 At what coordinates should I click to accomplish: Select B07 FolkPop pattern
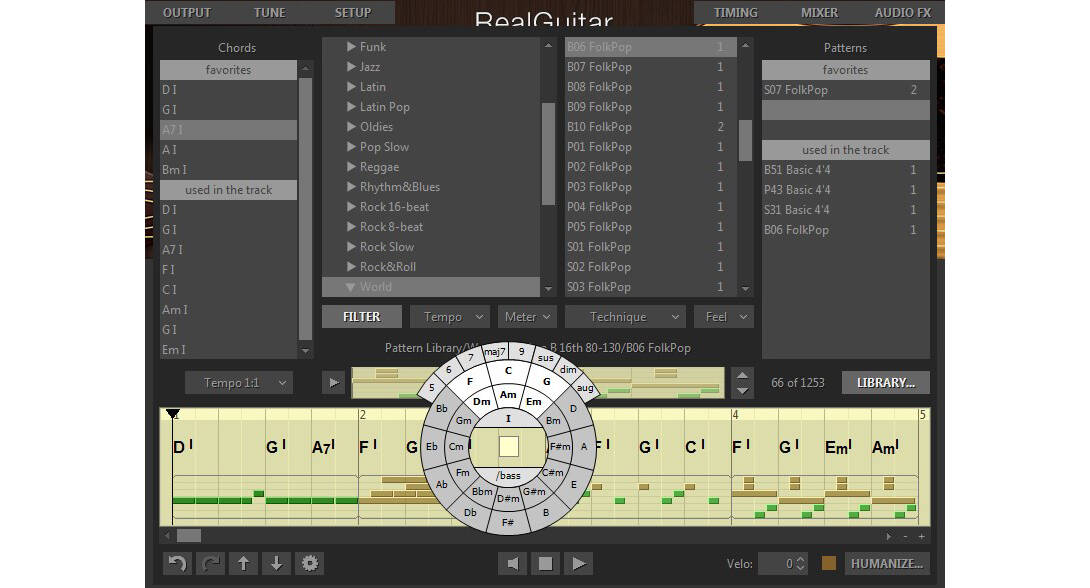(651, 67)
